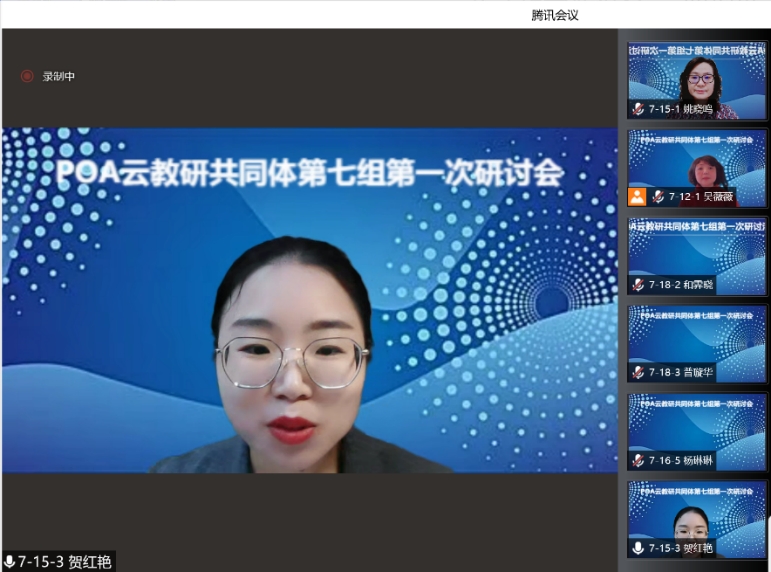Click the orange host avatar icon beside 吴薇薇
This screenshot has height=572, width=771.
(637, 197)
